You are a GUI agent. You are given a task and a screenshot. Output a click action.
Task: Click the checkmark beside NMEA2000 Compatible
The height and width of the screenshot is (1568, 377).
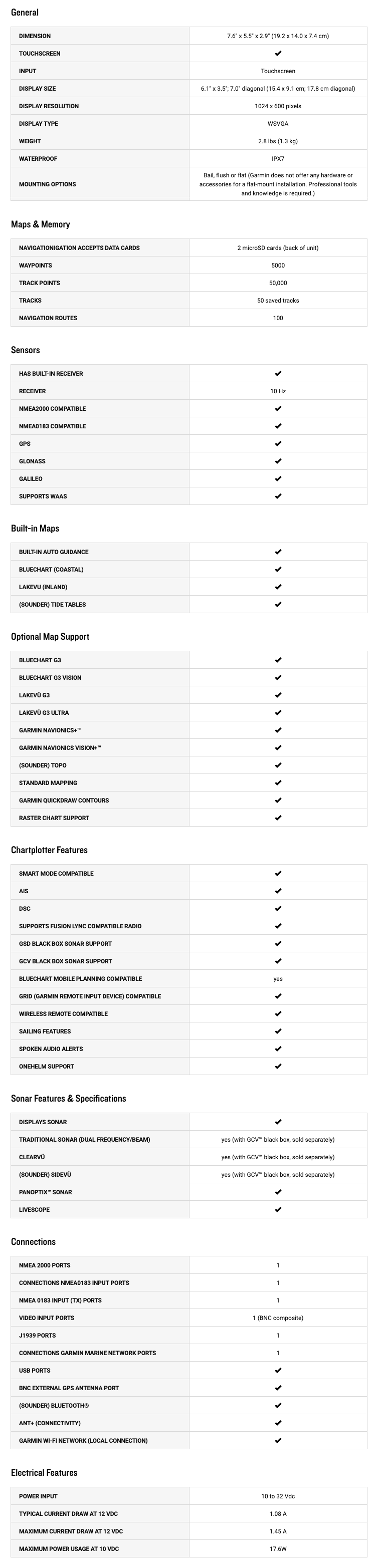[278, 408]
